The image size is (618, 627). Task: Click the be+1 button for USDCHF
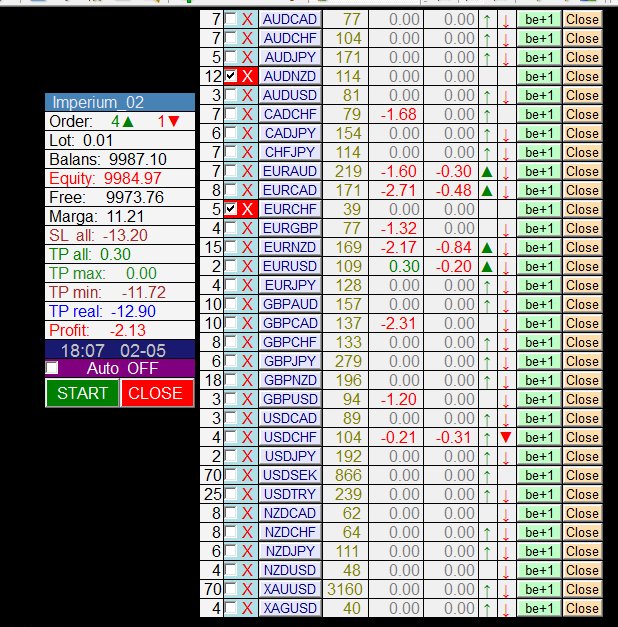pos(539,437)
